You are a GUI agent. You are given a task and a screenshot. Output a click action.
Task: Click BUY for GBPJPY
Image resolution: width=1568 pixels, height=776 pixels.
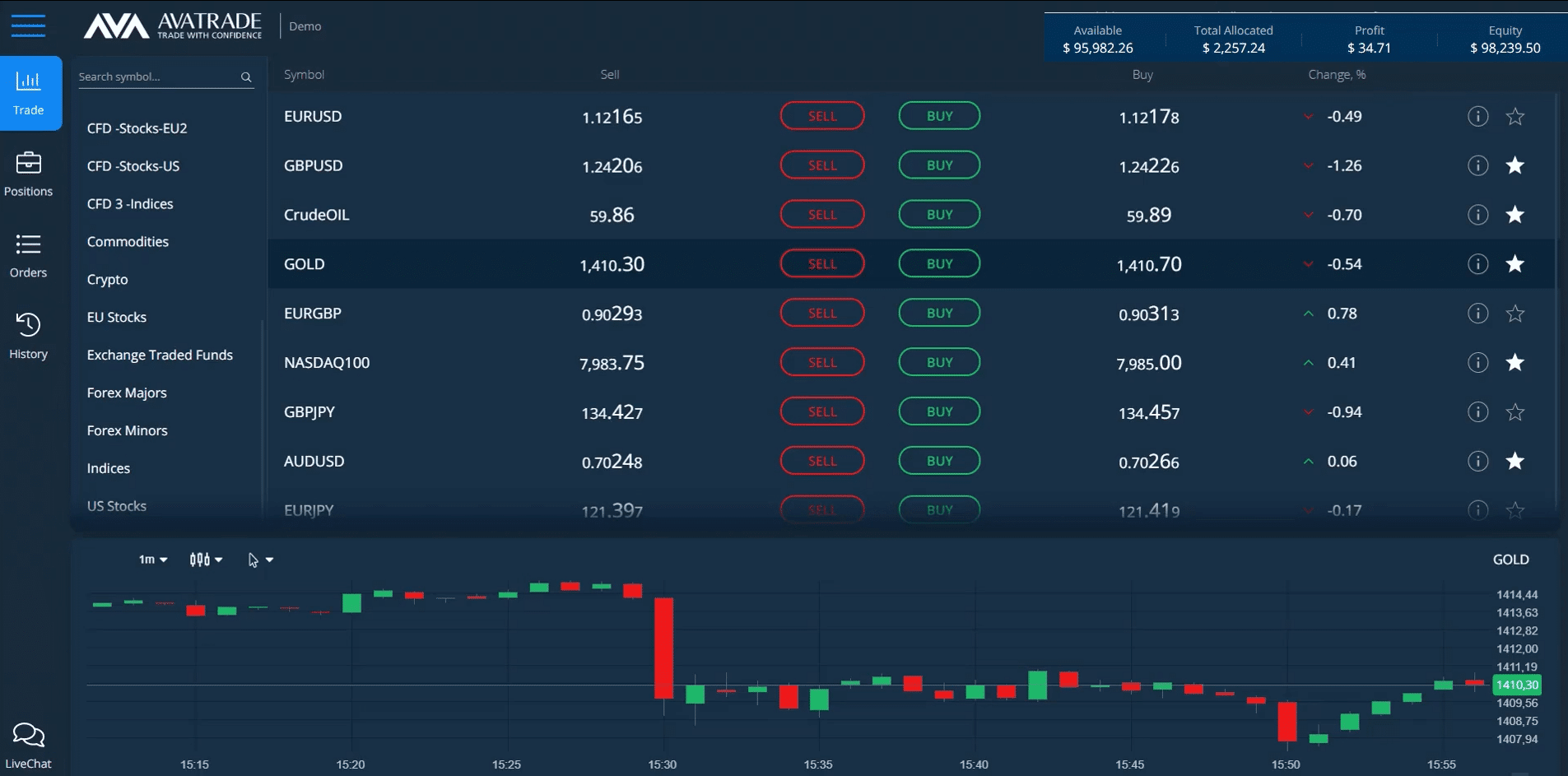[939, 411]
